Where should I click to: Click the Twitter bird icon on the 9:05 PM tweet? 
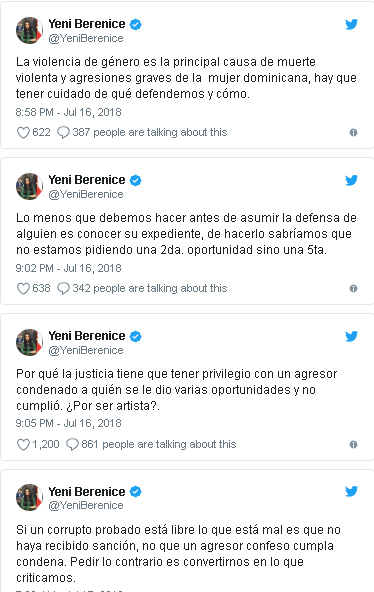351,336
